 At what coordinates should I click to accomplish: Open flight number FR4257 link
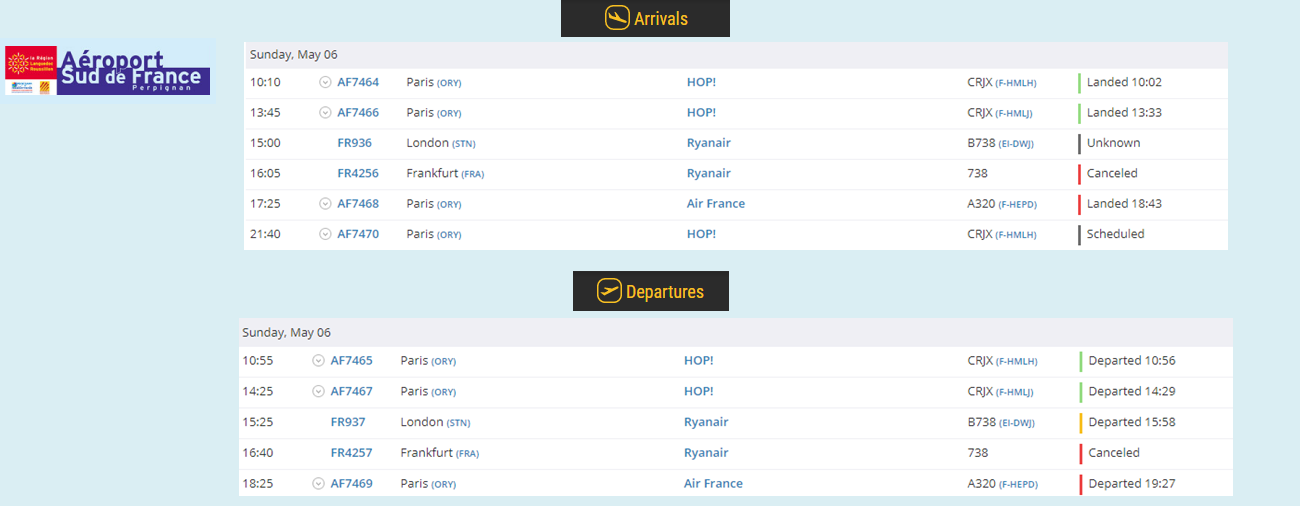pyautogui.click(x=351, y=452)
